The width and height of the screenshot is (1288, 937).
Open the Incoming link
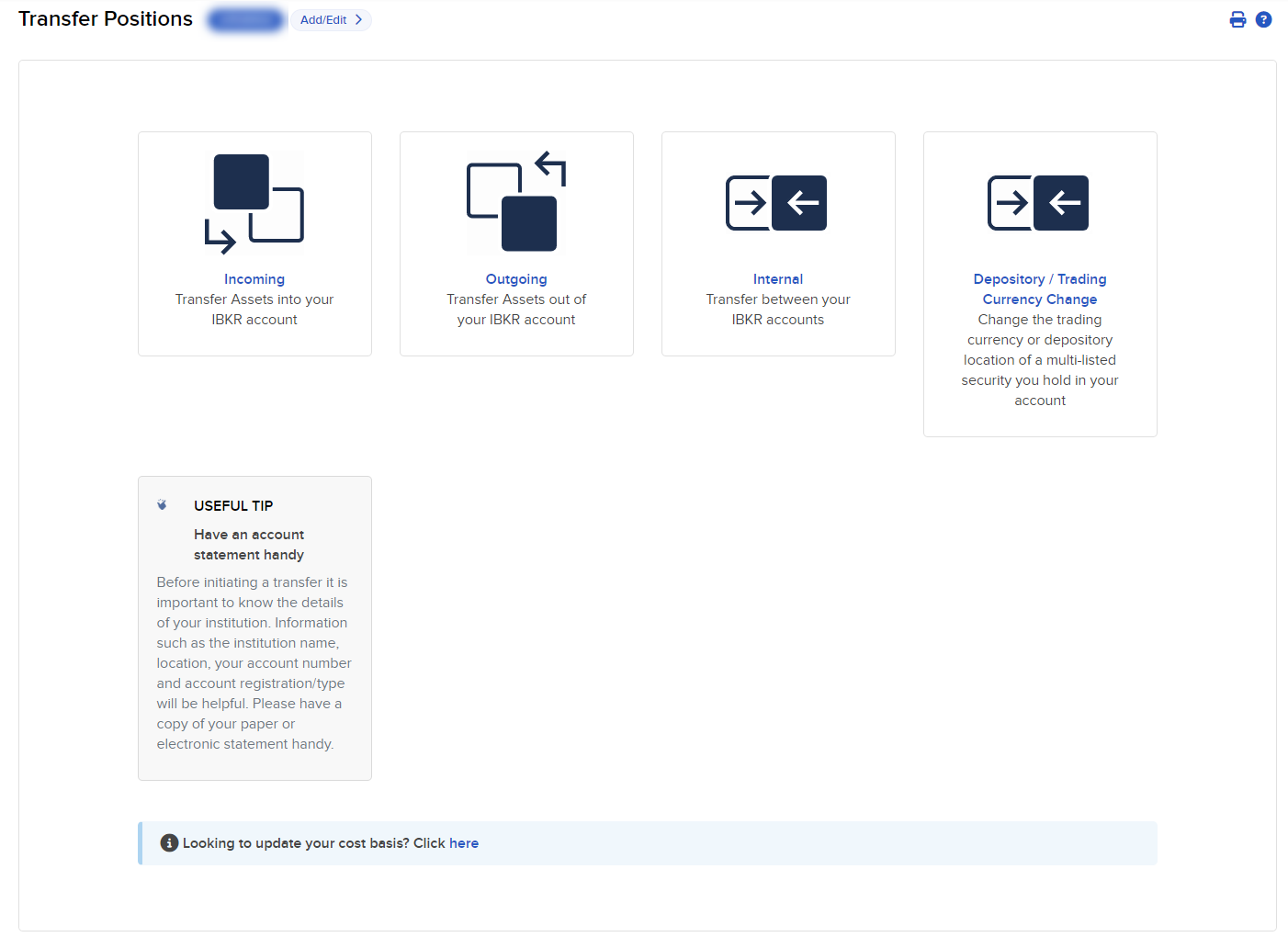tap(254, 278)
